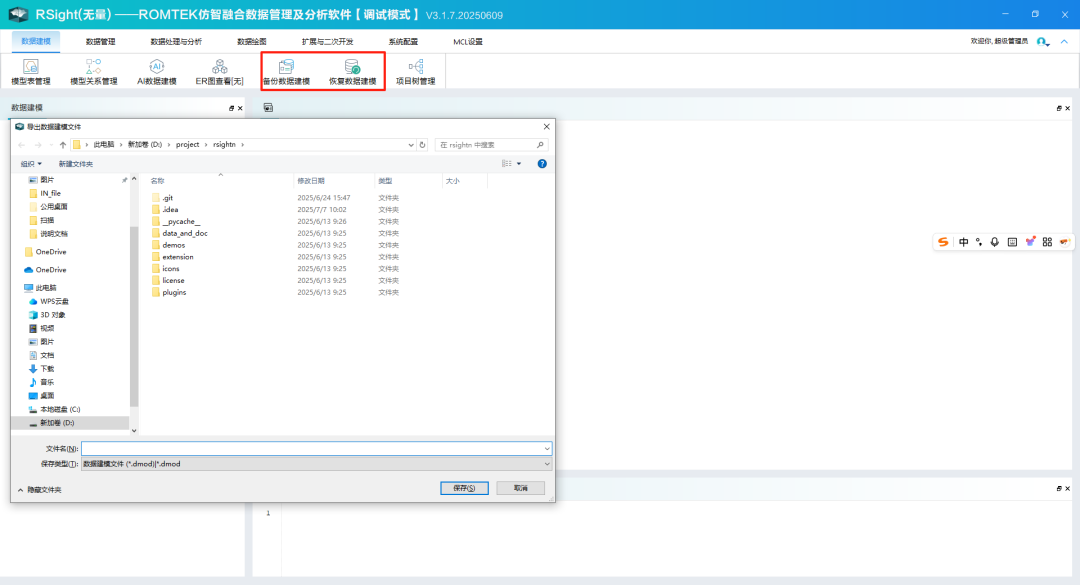Open the 保存类型 file type dropdown

pos(316,464)
